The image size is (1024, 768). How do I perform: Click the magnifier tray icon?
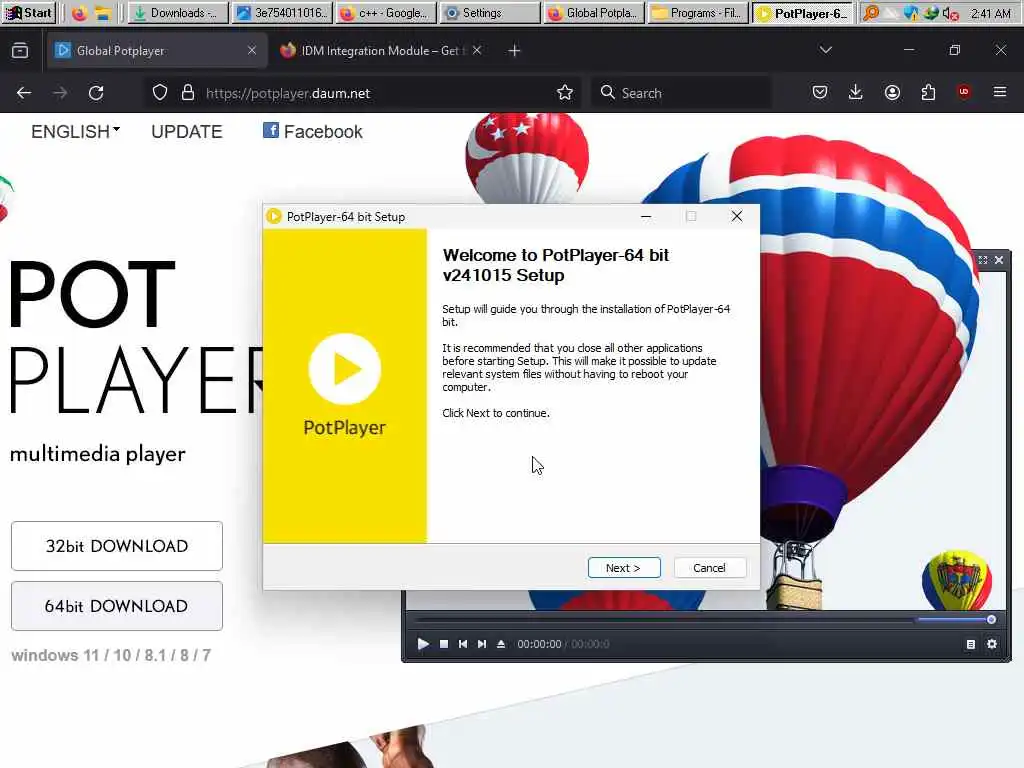871,13
